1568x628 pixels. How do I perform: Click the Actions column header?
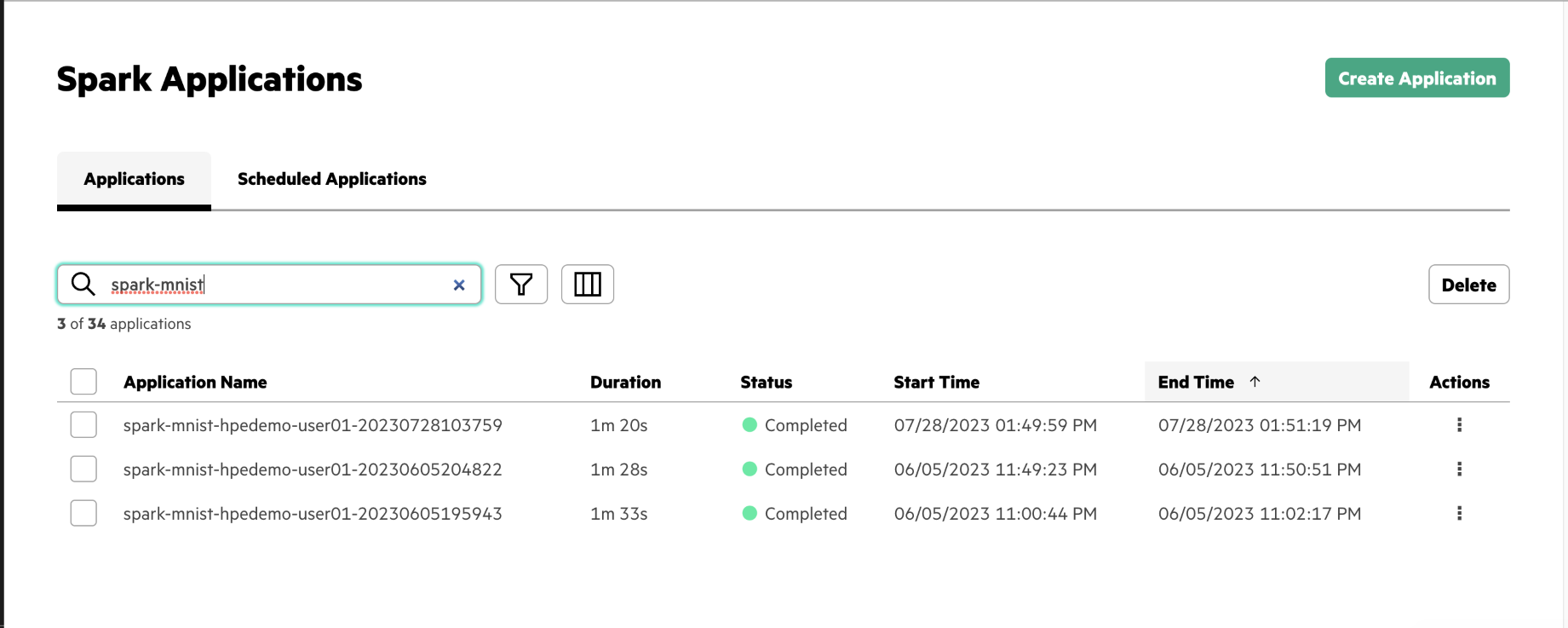pos(1459,382)
